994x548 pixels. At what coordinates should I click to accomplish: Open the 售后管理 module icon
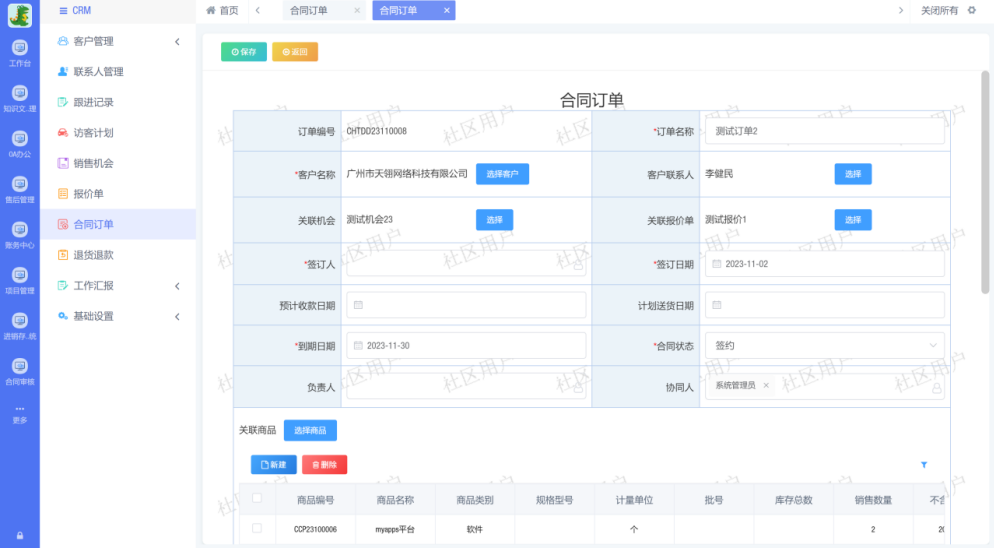click(x=19, y=188)
